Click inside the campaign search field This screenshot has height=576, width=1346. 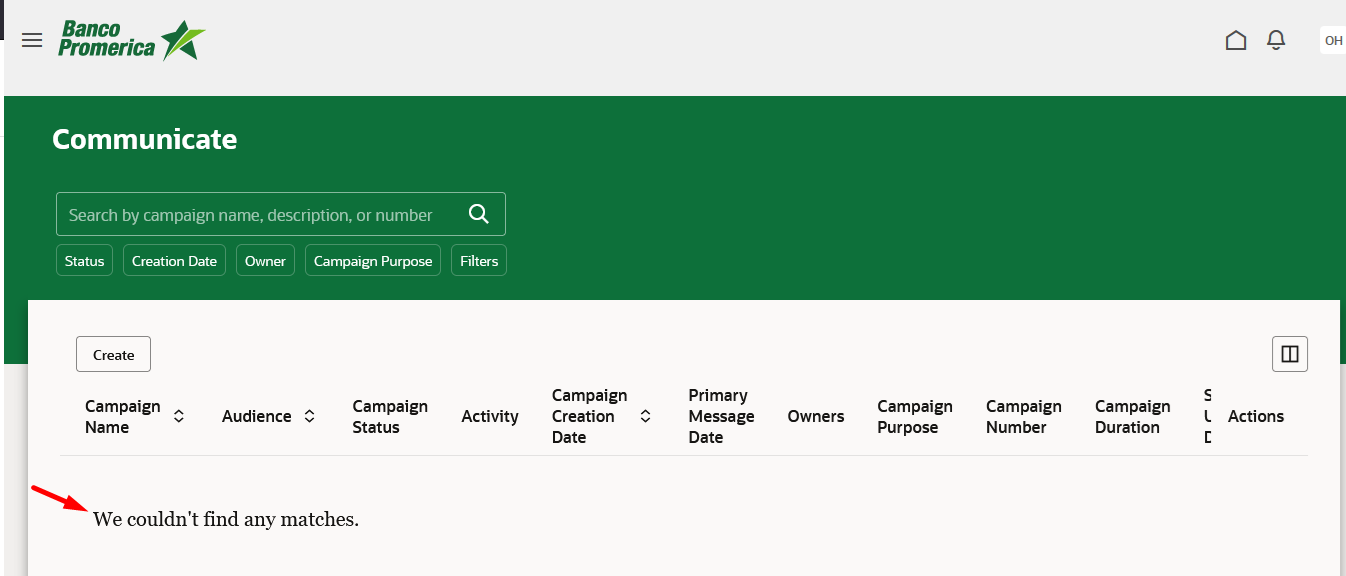click(250, 213)
